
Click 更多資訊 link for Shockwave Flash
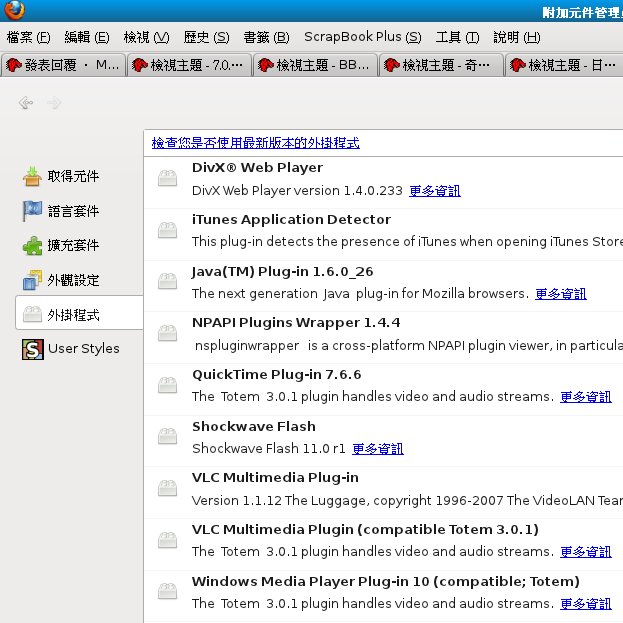pos(378,449)
